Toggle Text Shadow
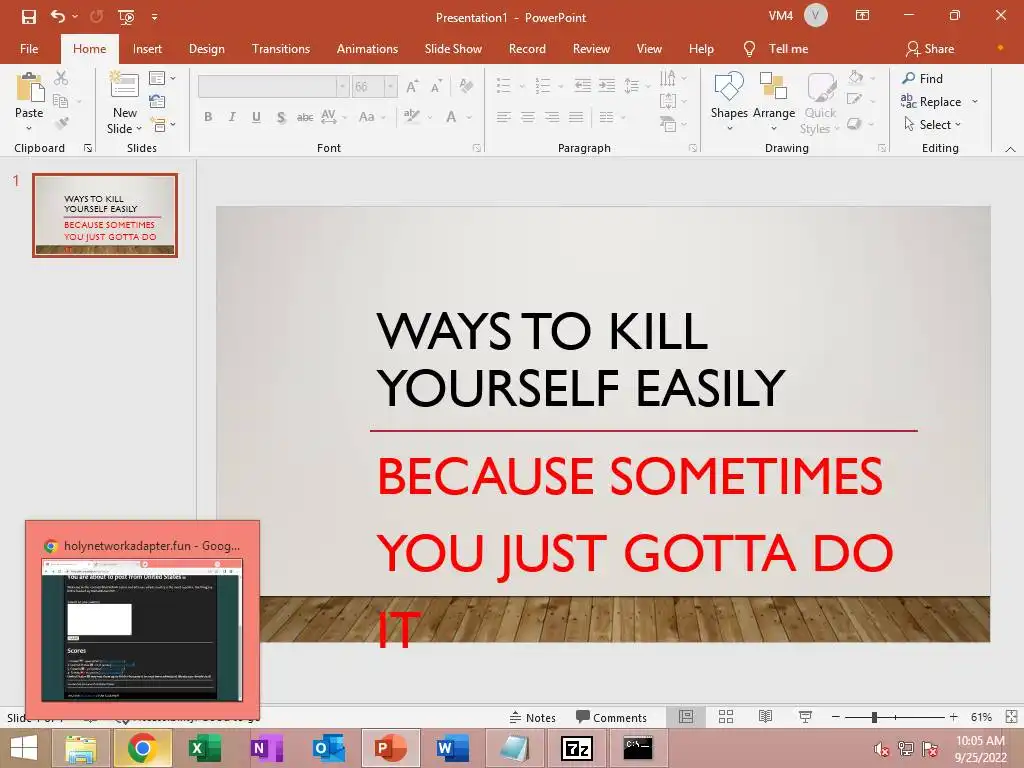 (x=281, y=117)
